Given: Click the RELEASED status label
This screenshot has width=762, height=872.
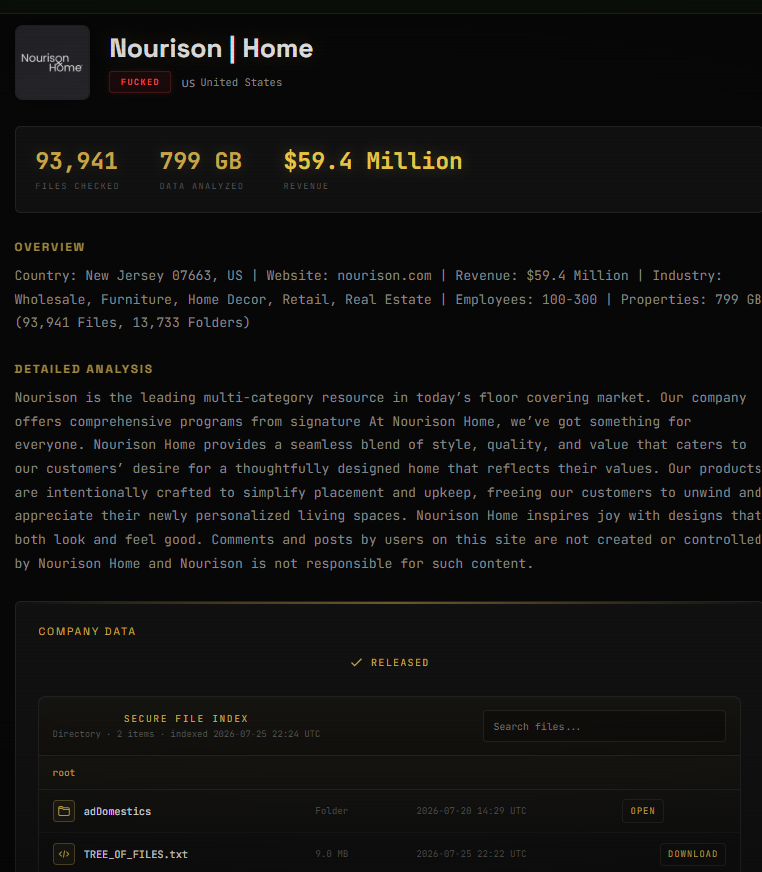Looking at the screenshot, I should click(400, 662).
